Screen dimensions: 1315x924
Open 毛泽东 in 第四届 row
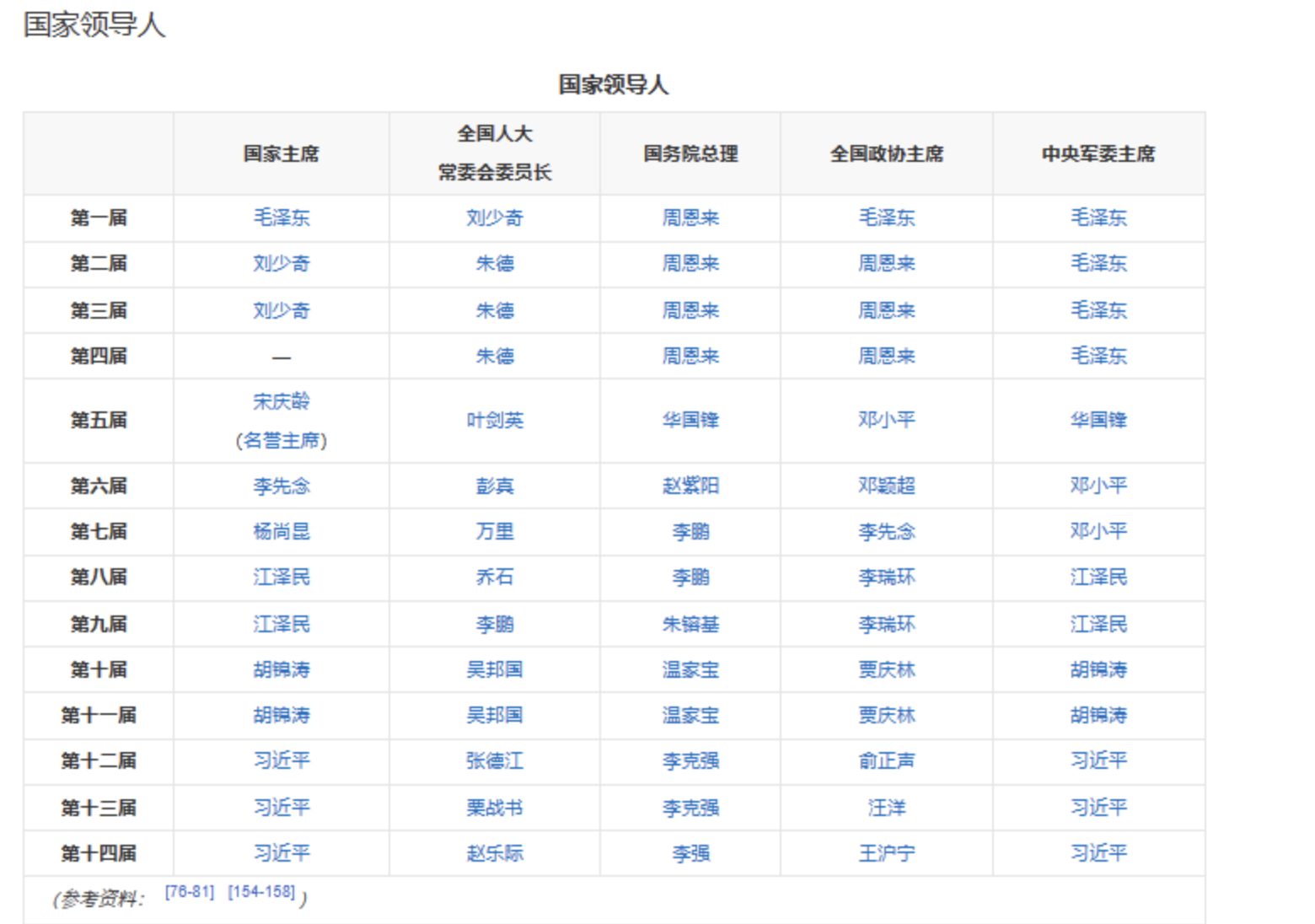coord(1098,356)
